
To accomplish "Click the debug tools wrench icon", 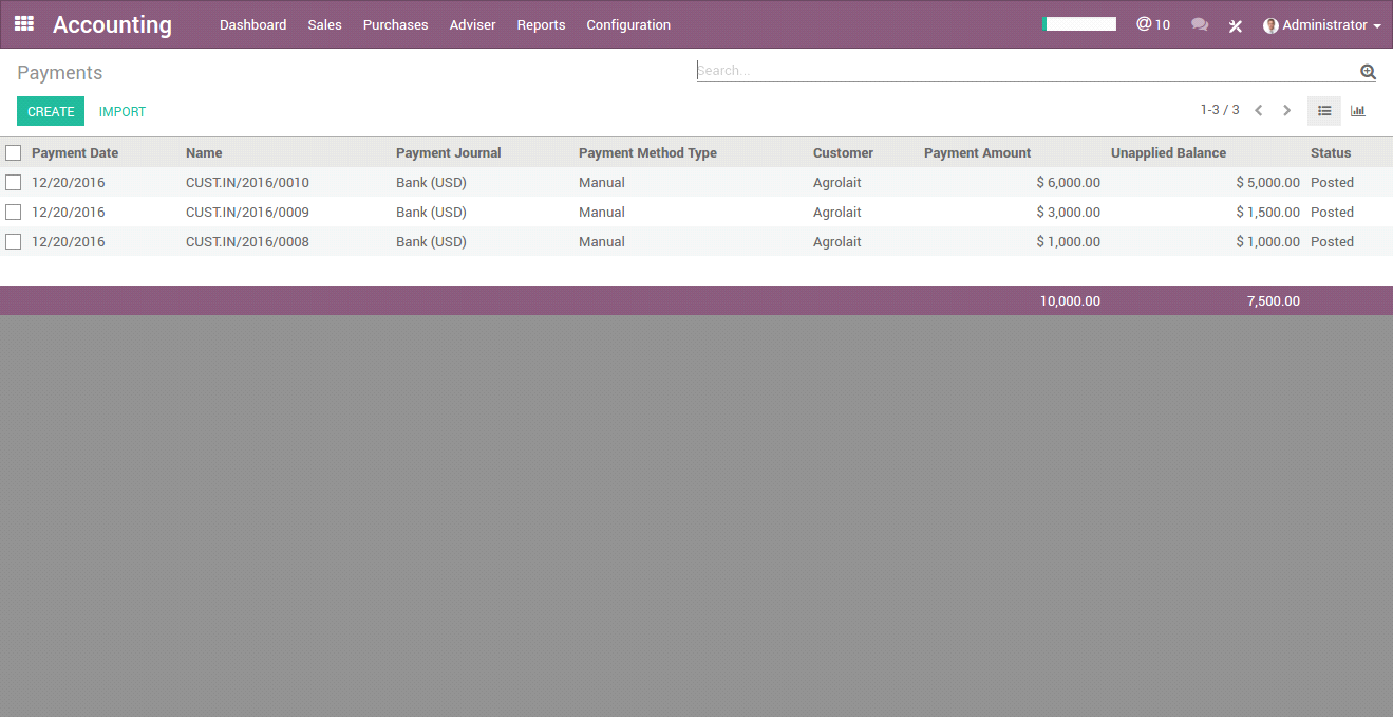I will 1236,26.
